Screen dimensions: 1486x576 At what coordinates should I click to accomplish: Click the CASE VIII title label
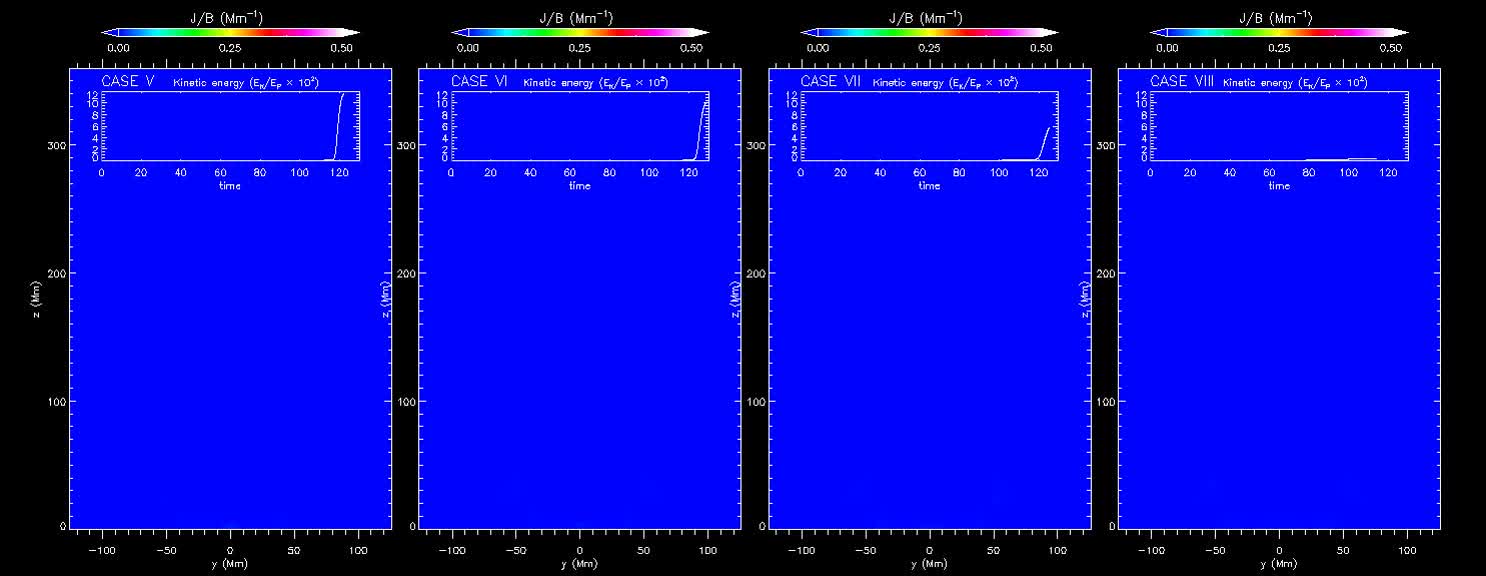pyautogui.click(x=1182, y=81)
